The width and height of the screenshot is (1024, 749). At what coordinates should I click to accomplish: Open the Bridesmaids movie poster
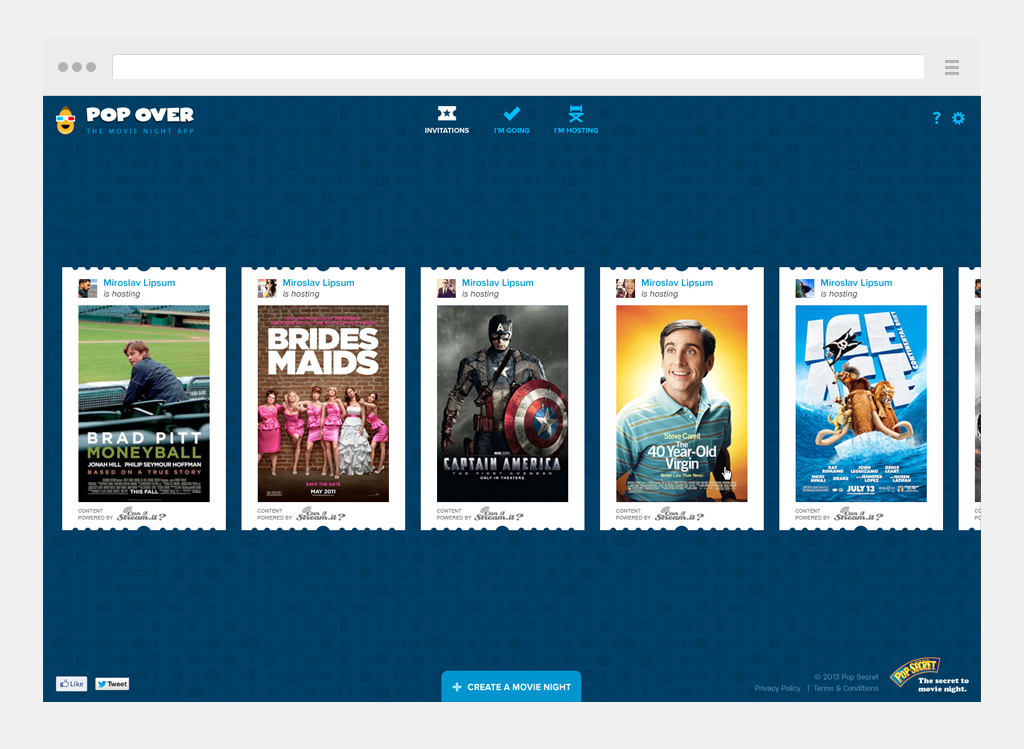(x=323, y=403)
